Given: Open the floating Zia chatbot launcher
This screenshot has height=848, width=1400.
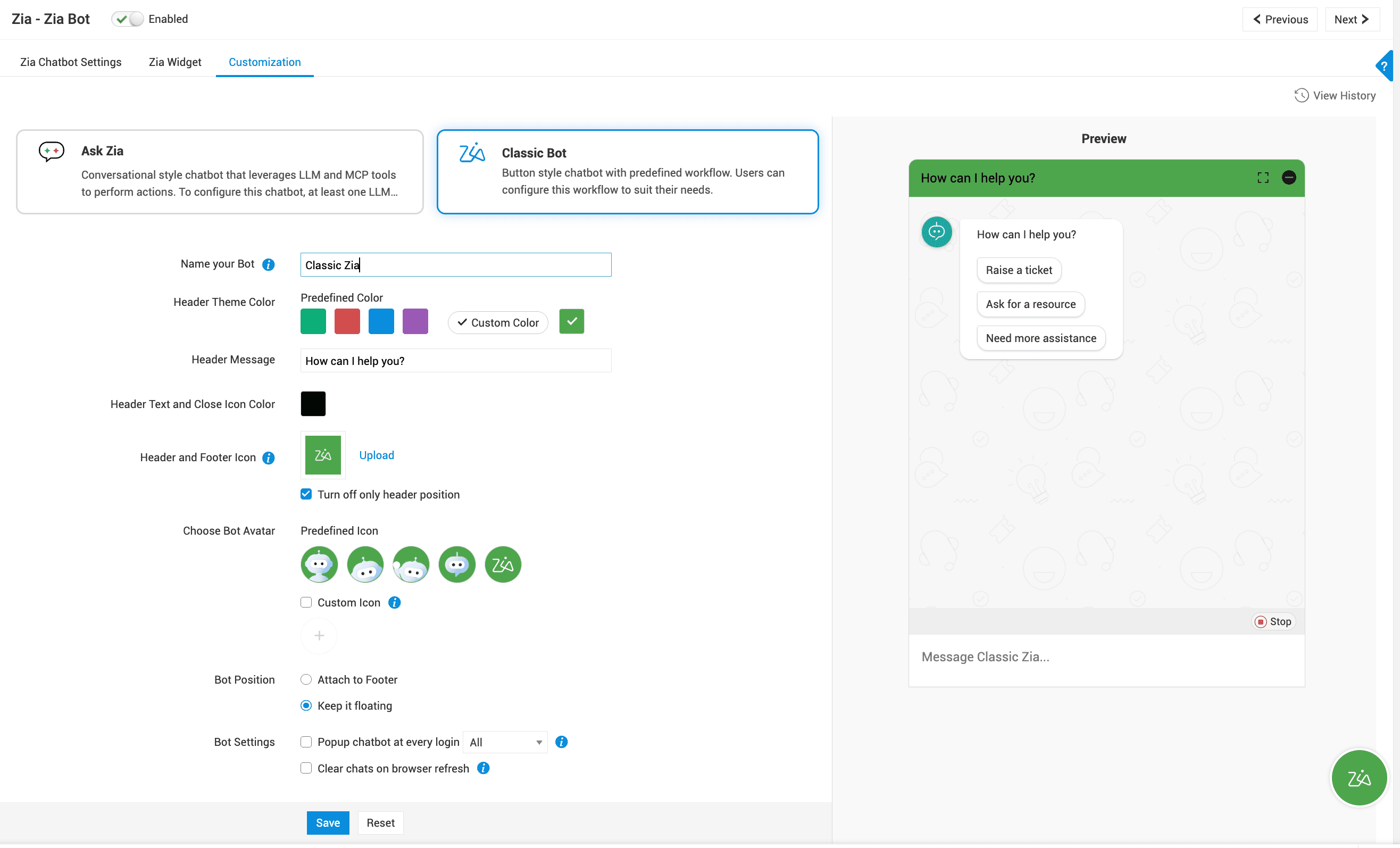Looking at the screenshot, I should click(x=1359, y=778).
